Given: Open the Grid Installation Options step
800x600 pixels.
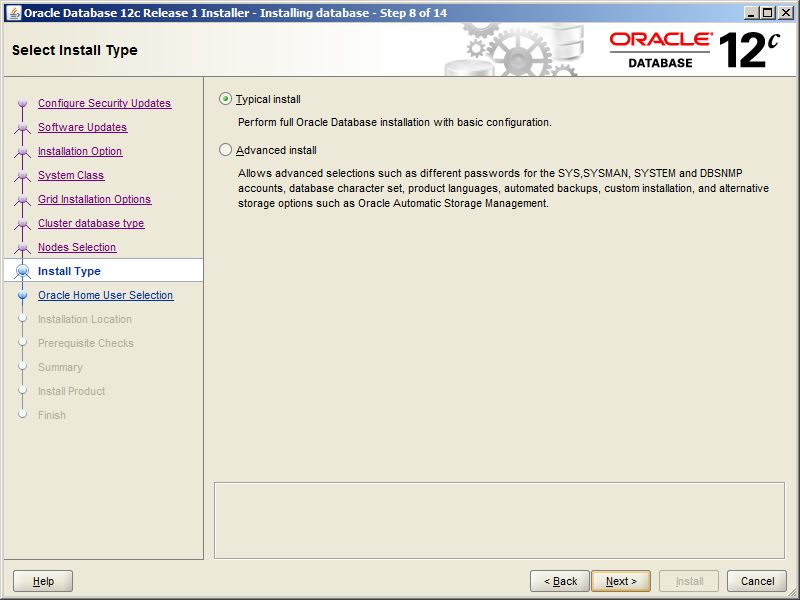Looking at the screenshot, I should [x=95, y=199].
